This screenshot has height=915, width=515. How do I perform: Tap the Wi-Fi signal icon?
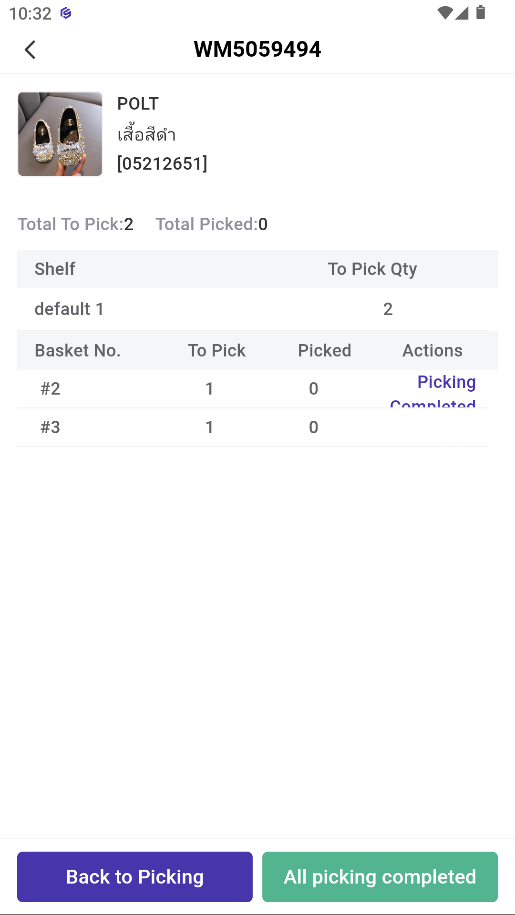coord(445,13)
